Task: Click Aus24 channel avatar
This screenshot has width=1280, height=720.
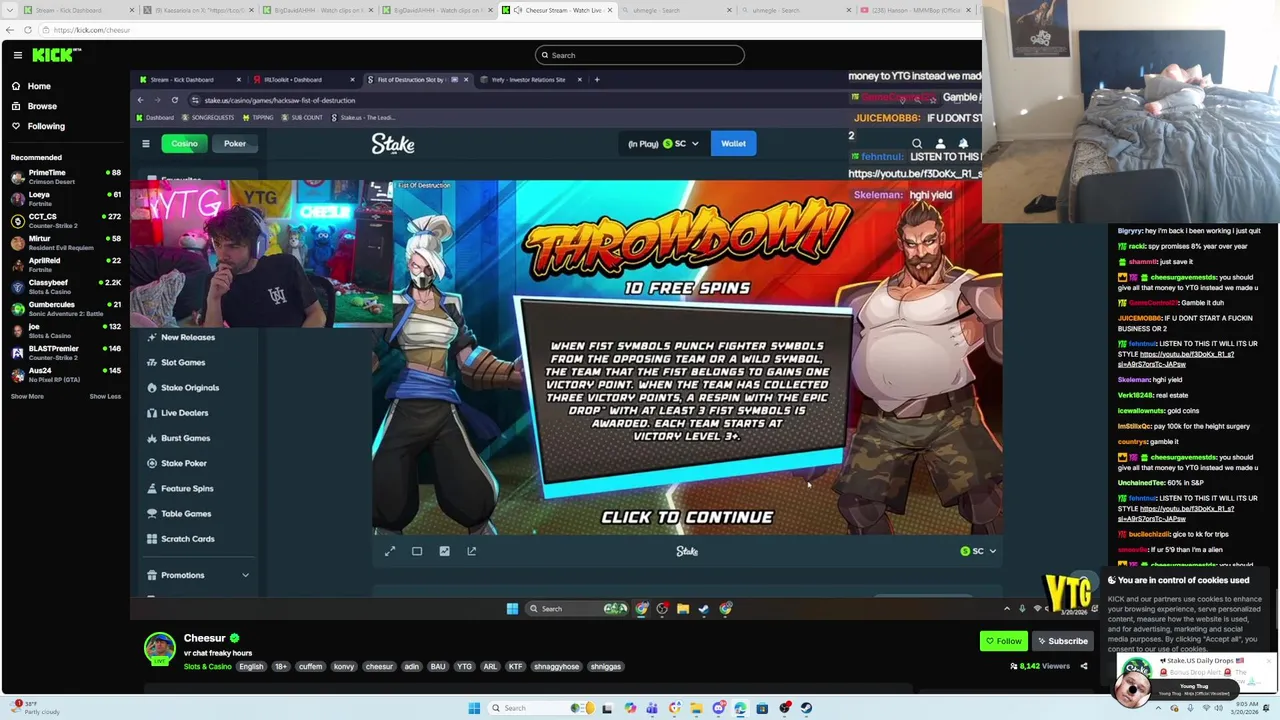Action: 17,374
